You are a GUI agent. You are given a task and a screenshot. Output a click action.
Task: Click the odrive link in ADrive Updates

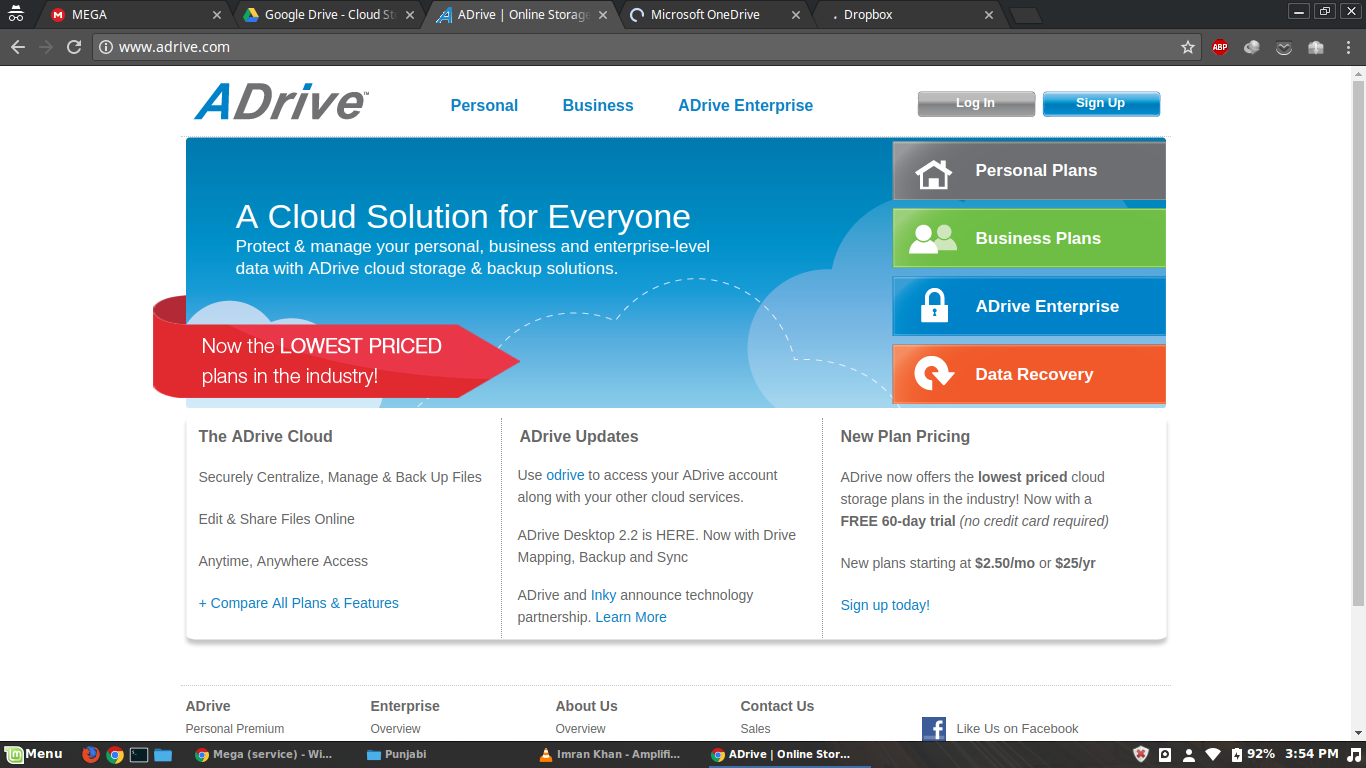[565, 475]
